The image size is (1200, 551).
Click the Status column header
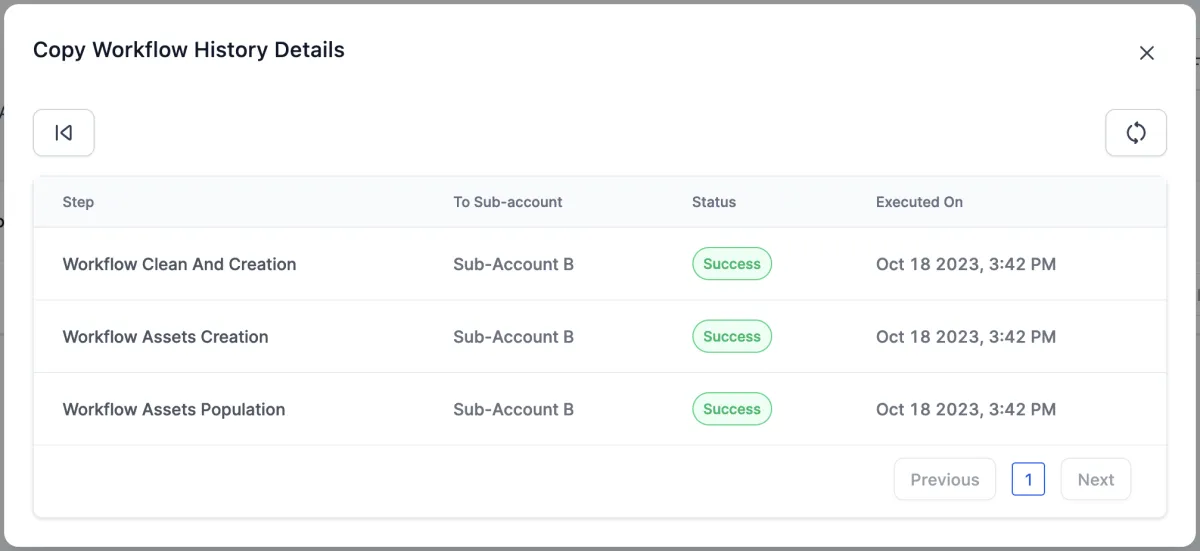pos(713,202)
